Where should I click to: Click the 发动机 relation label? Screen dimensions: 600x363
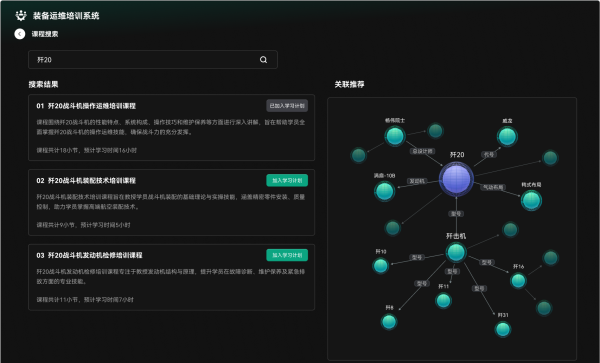[x=417, y=181]
